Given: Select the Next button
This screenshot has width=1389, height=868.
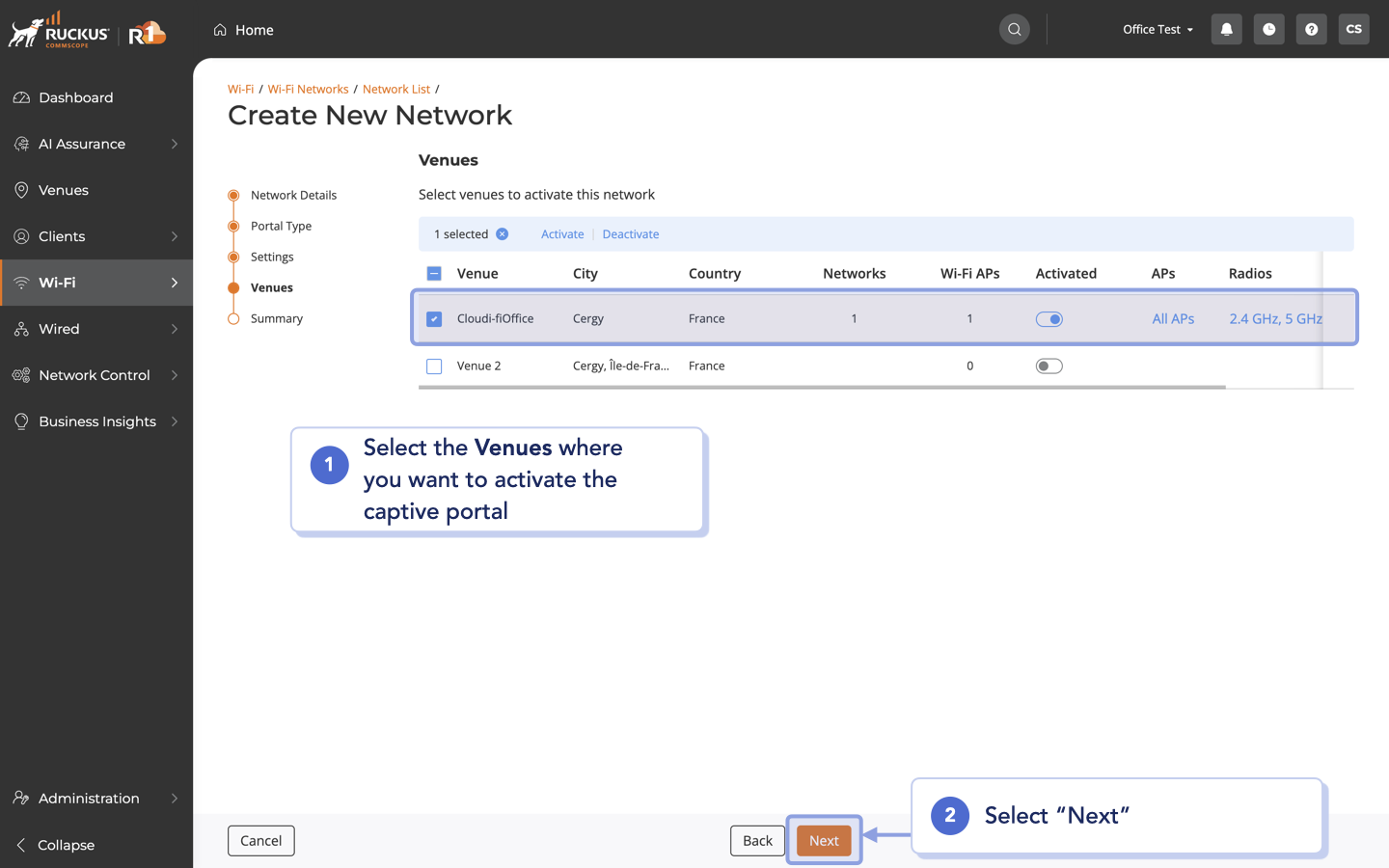Looking at the screenshot, I should tap(823, 840).
